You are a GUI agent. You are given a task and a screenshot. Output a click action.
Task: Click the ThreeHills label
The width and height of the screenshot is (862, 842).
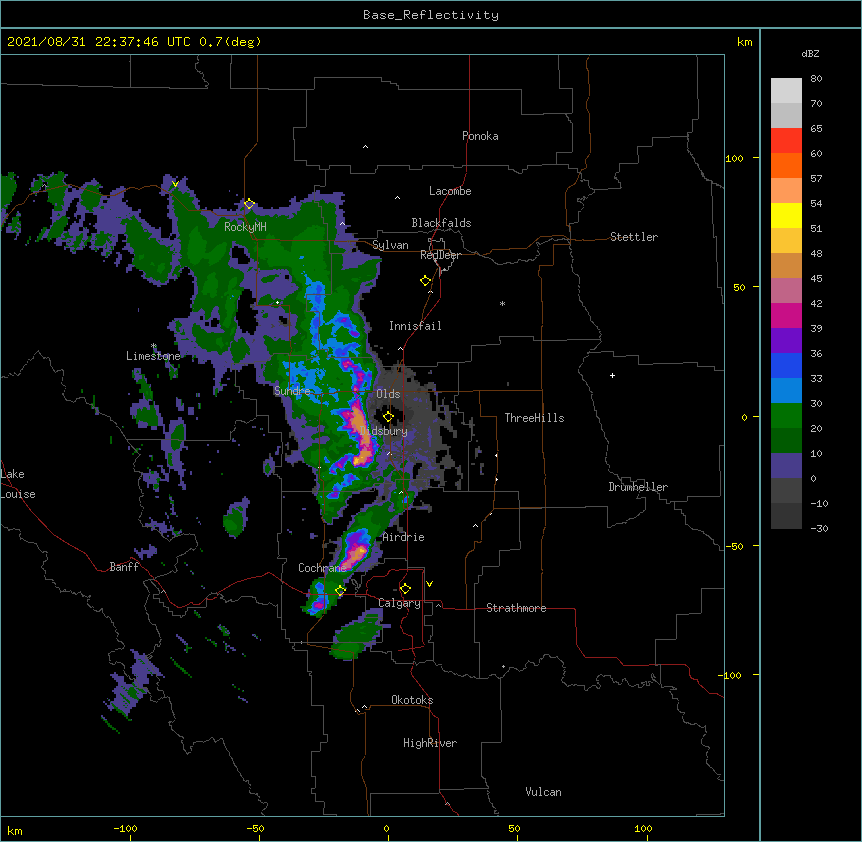pyautogui.click(x=534, y=418)
